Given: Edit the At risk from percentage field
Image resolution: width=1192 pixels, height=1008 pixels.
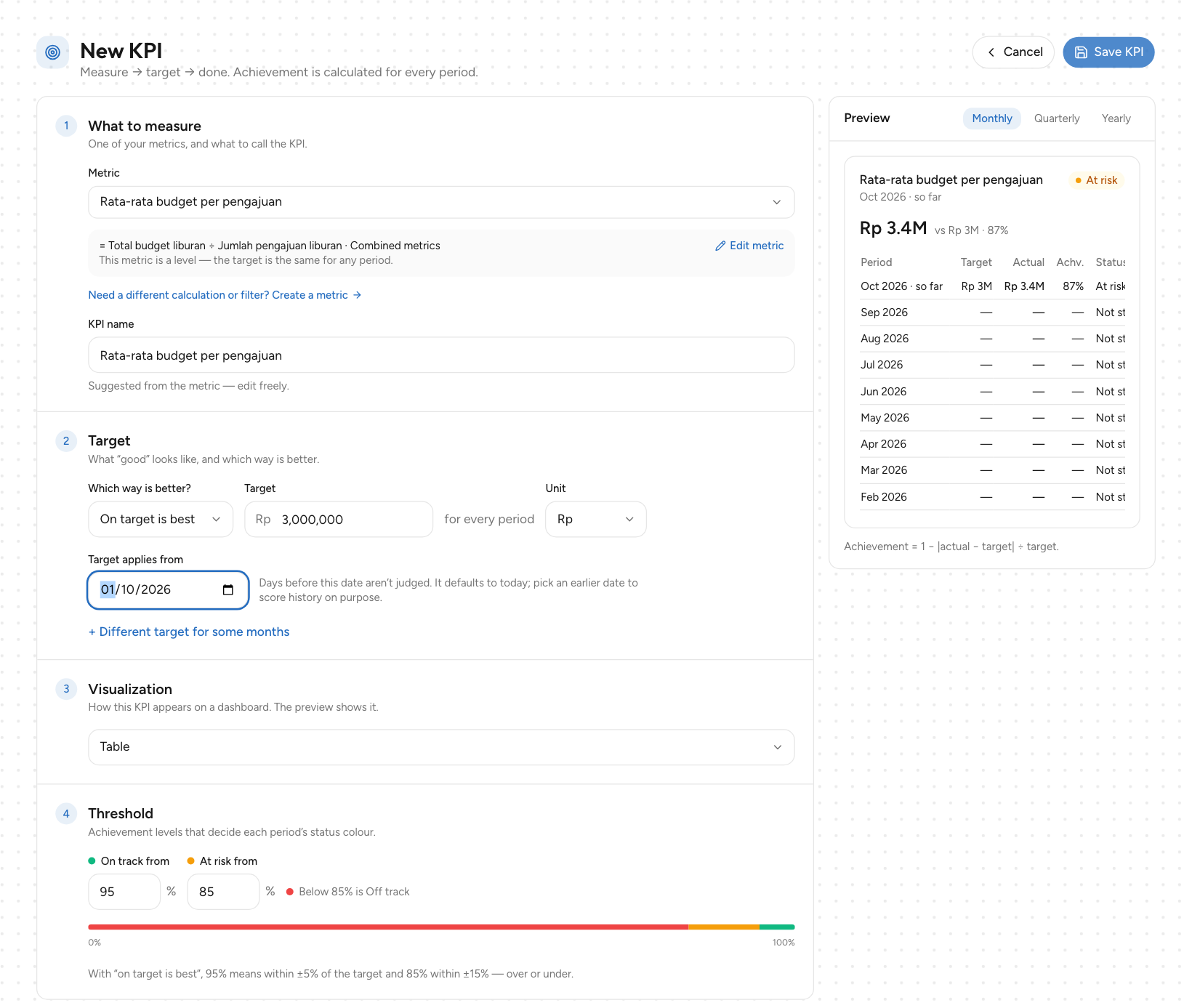Looking at the screenshot, I should point(223,892).
